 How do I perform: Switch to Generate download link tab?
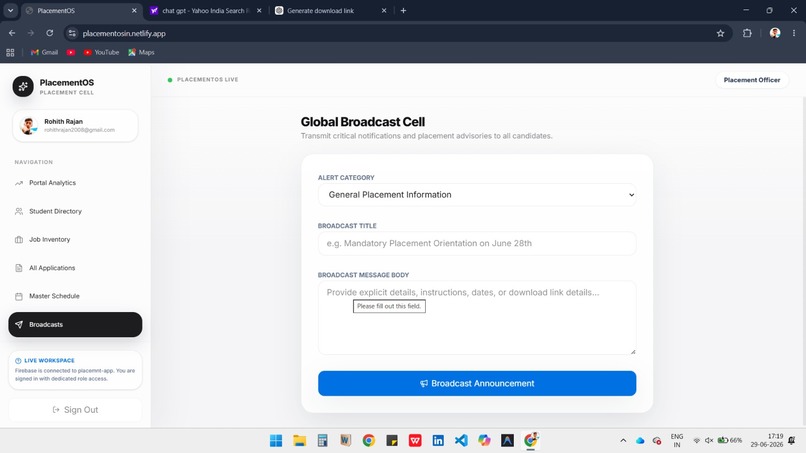pyautogui.click(x=329, y=10)
